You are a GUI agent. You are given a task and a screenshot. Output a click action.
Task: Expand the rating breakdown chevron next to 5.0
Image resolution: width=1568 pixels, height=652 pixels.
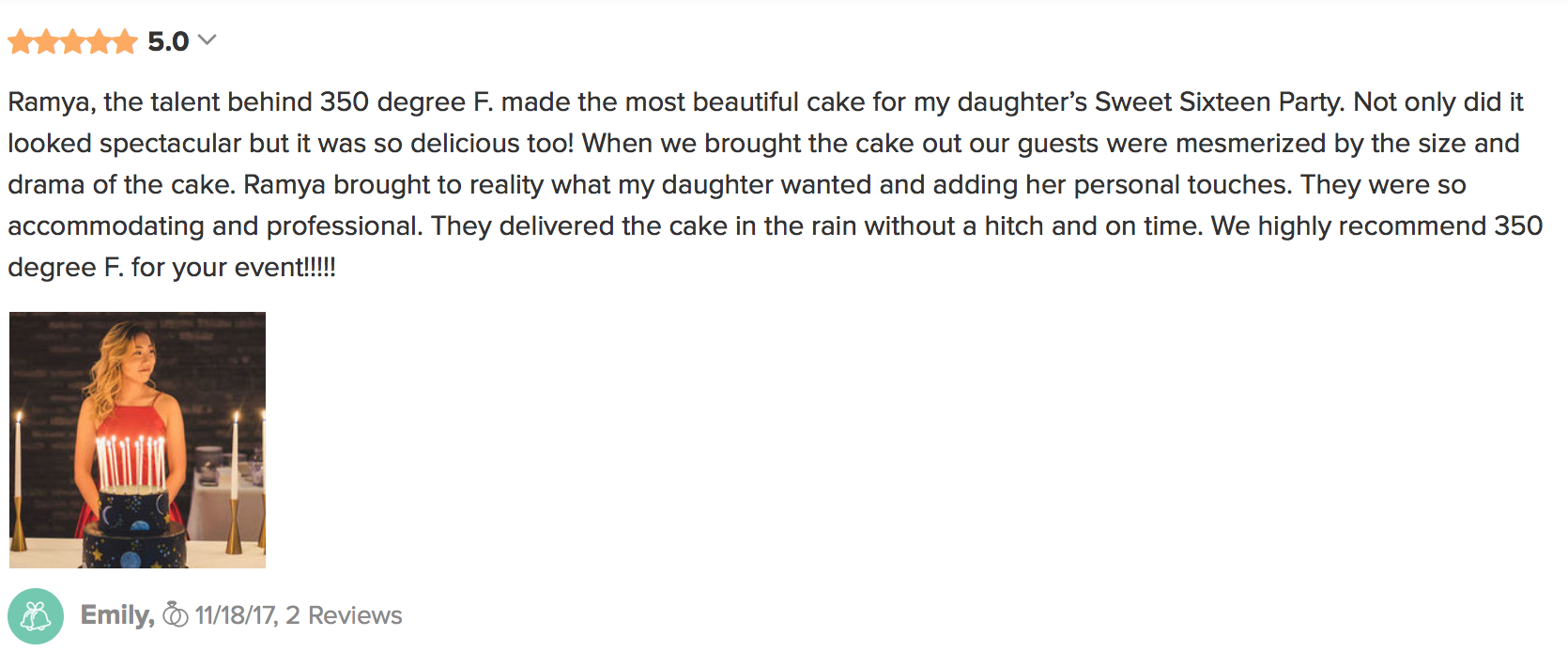[208, 39]
